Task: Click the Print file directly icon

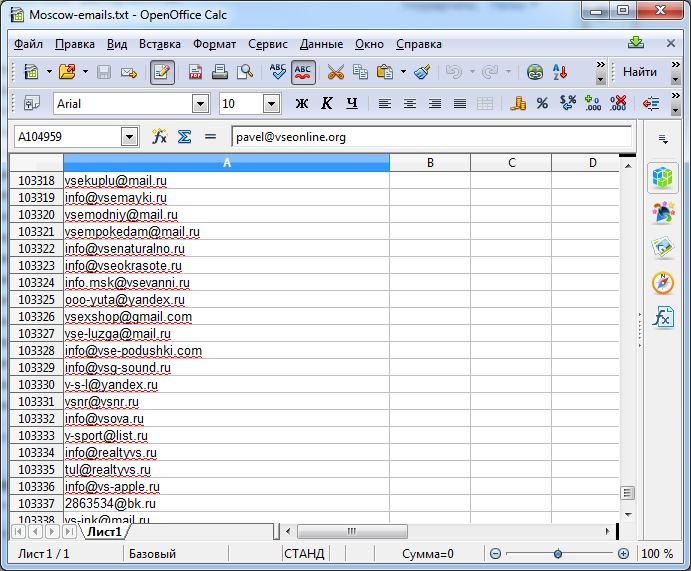Action: 219,72
